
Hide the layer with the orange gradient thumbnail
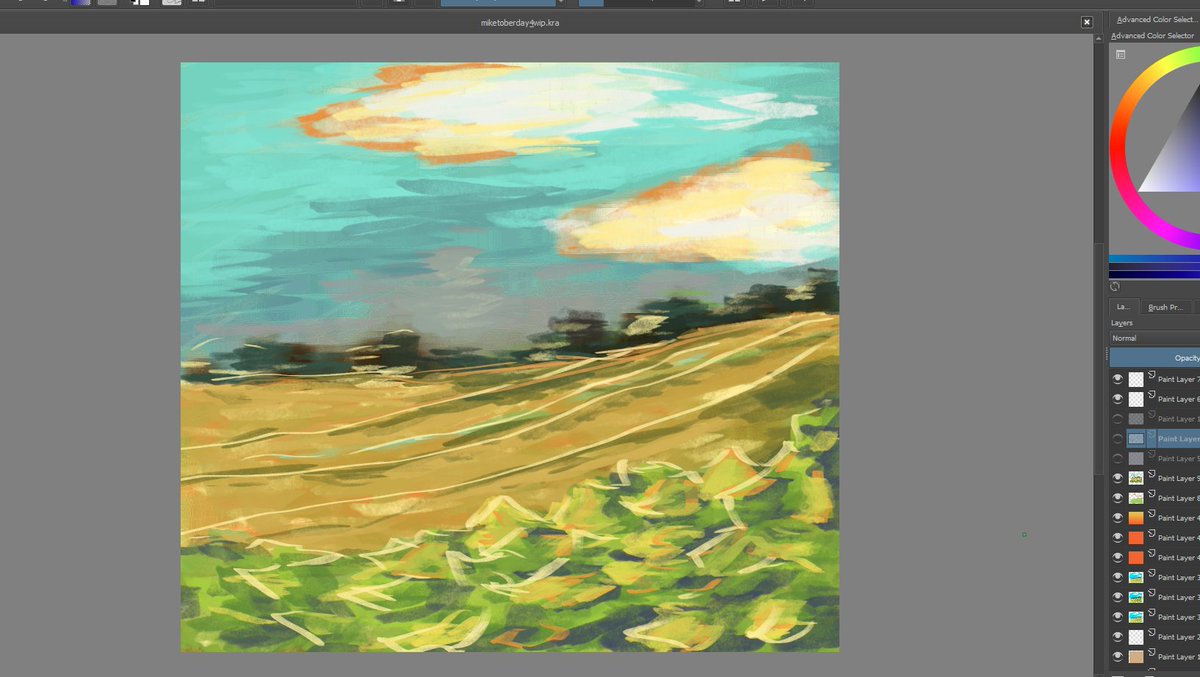click(1118, 518)
